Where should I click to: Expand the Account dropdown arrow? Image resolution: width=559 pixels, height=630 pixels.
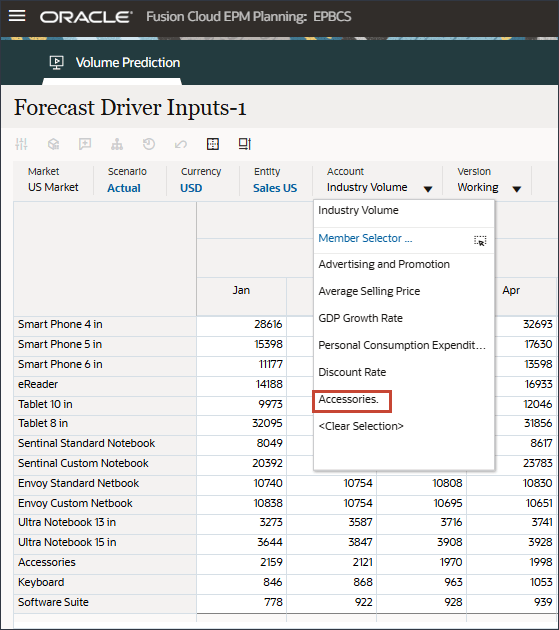428,189
